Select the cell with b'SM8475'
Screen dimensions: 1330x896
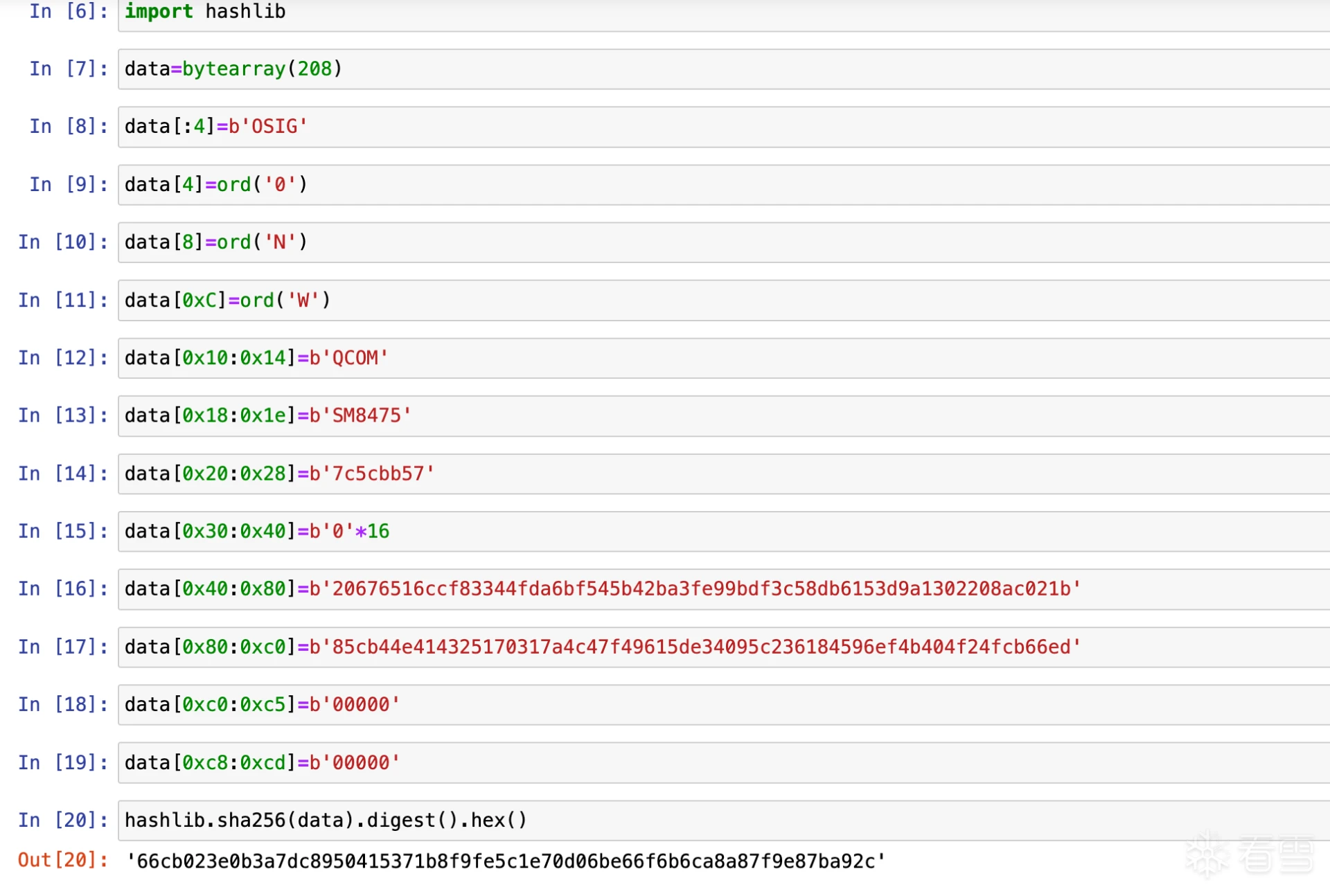pos(724,415)
